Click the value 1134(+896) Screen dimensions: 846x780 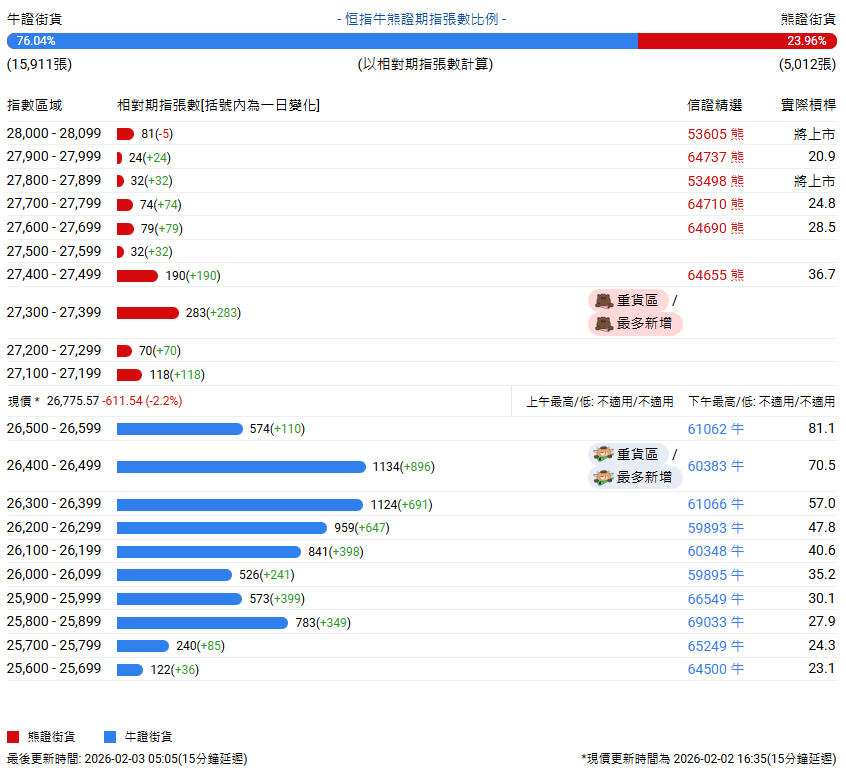click(x=404, y=467)
